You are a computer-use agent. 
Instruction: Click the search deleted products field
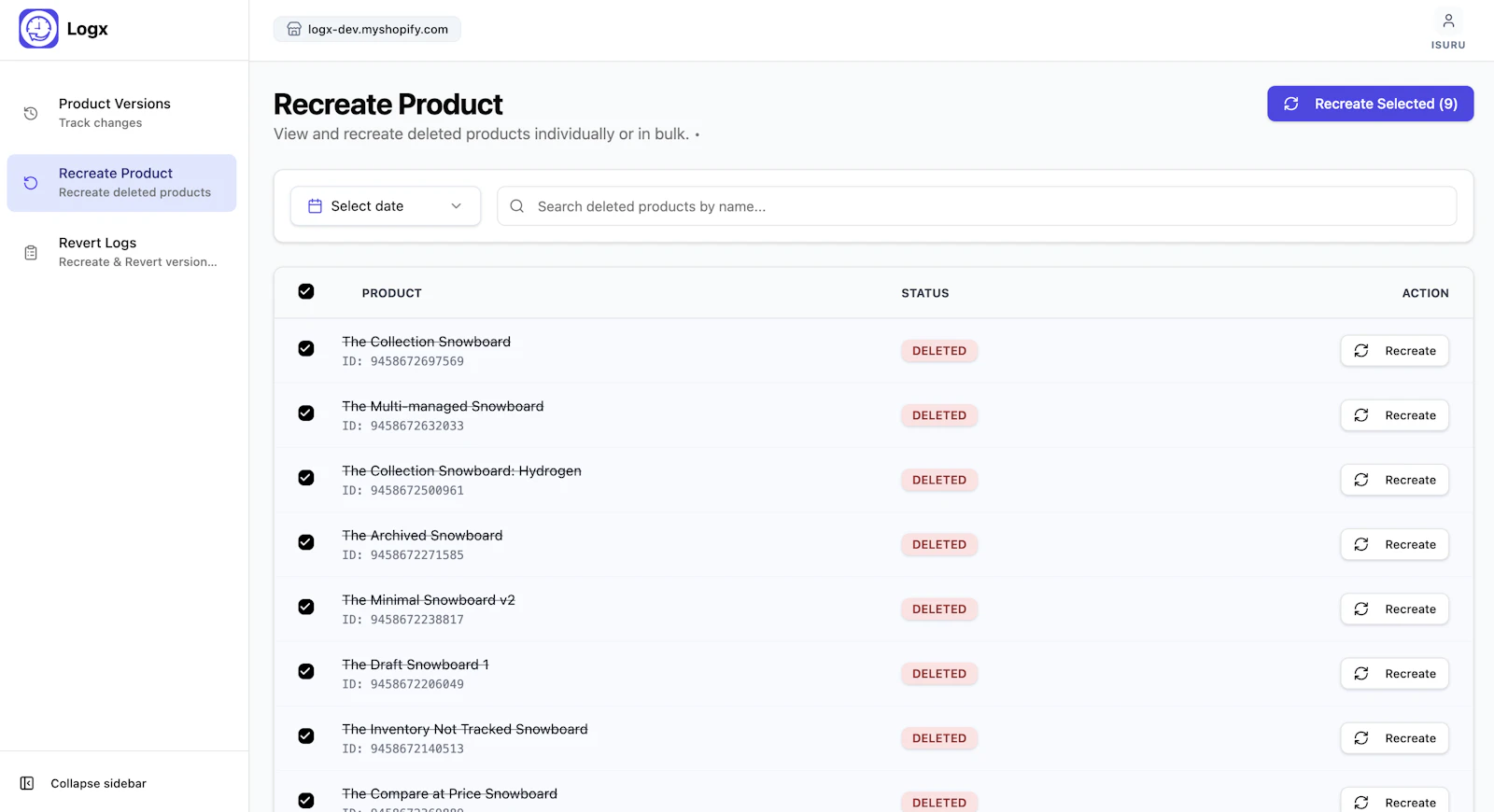[977, 206]
